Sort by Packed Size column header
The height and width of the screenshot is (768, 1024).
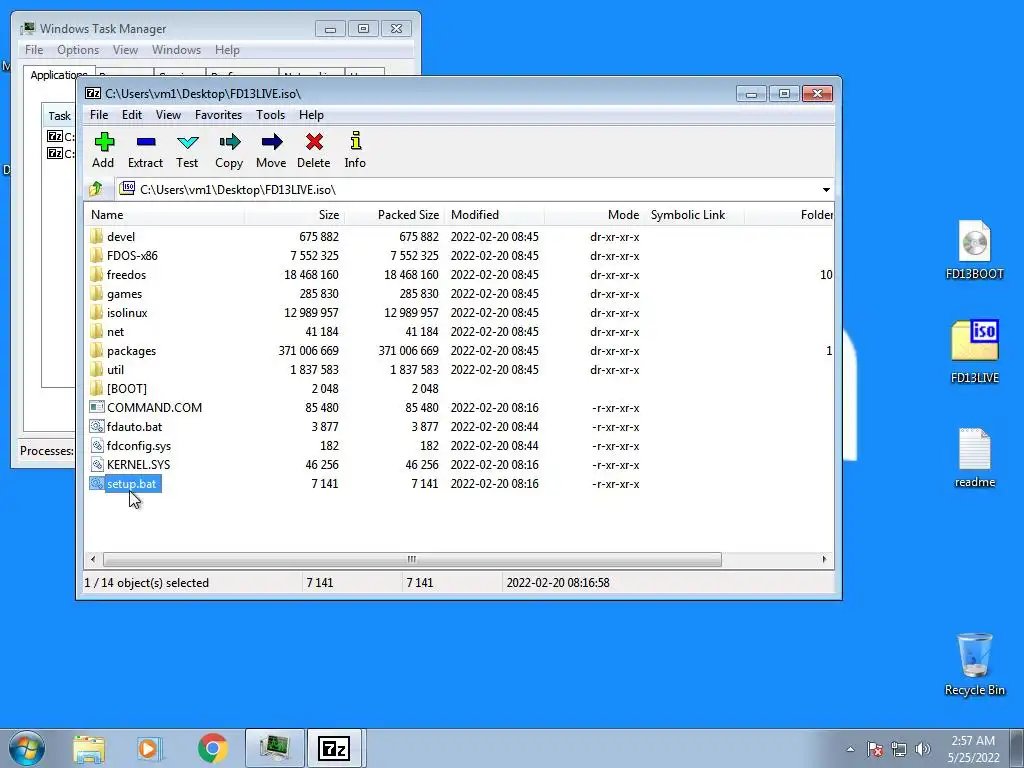pos(394,215)
